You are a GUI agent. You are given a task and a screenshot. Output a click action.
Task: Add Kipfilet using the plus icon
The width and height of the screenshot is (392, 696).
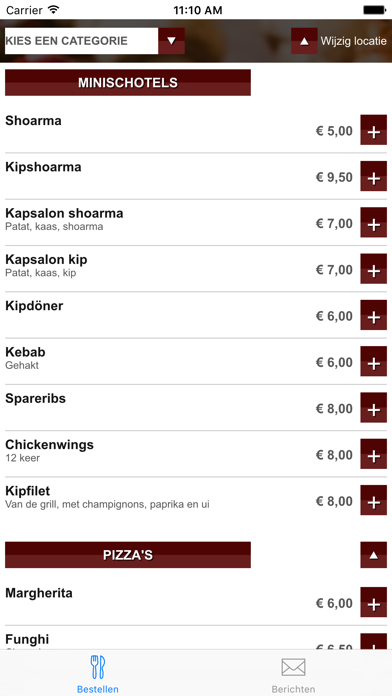(x=373, y=500)
